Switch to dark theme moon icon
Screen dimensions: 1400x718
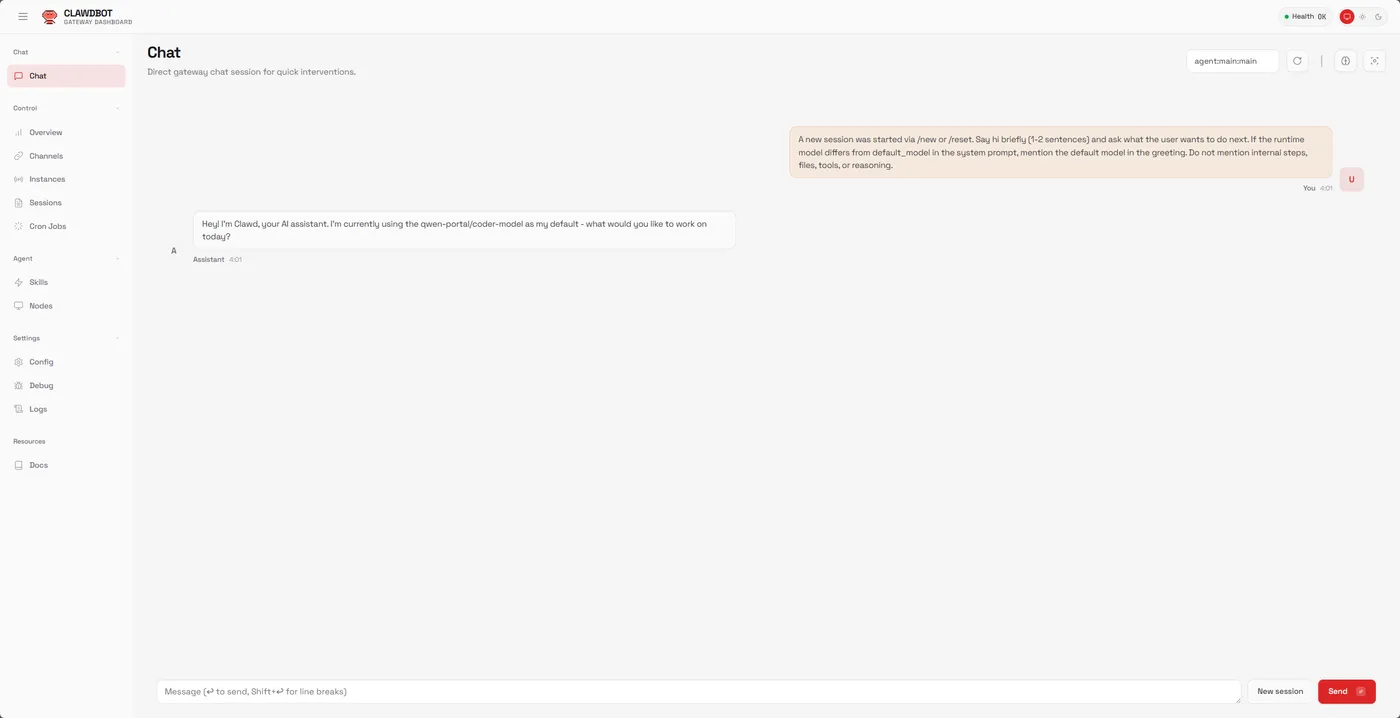[x=1378, y=17]
